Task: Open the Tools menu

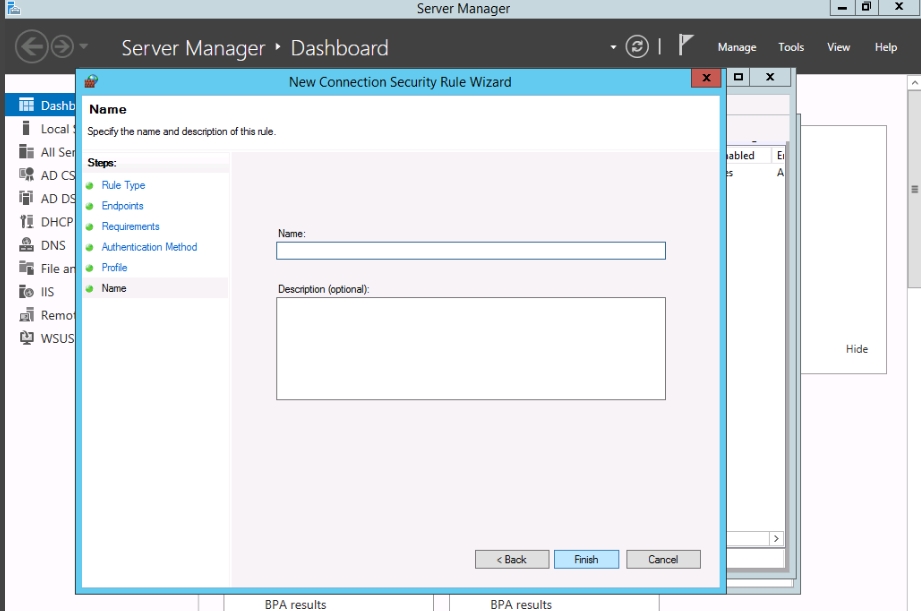Action: click(791, 47)
